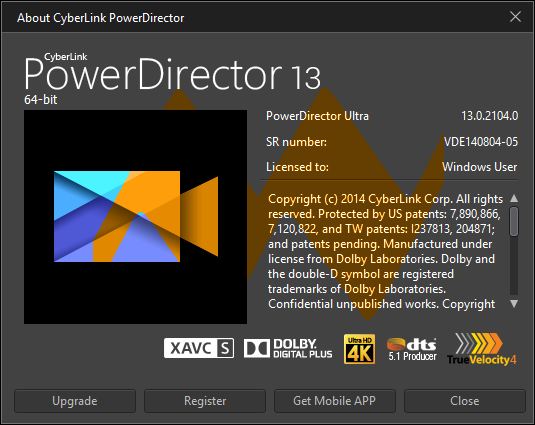The height and width of the screenshot is (425, 535).
Task: Click the 'Windows User' licensee name
Action: tap(479, 167)
